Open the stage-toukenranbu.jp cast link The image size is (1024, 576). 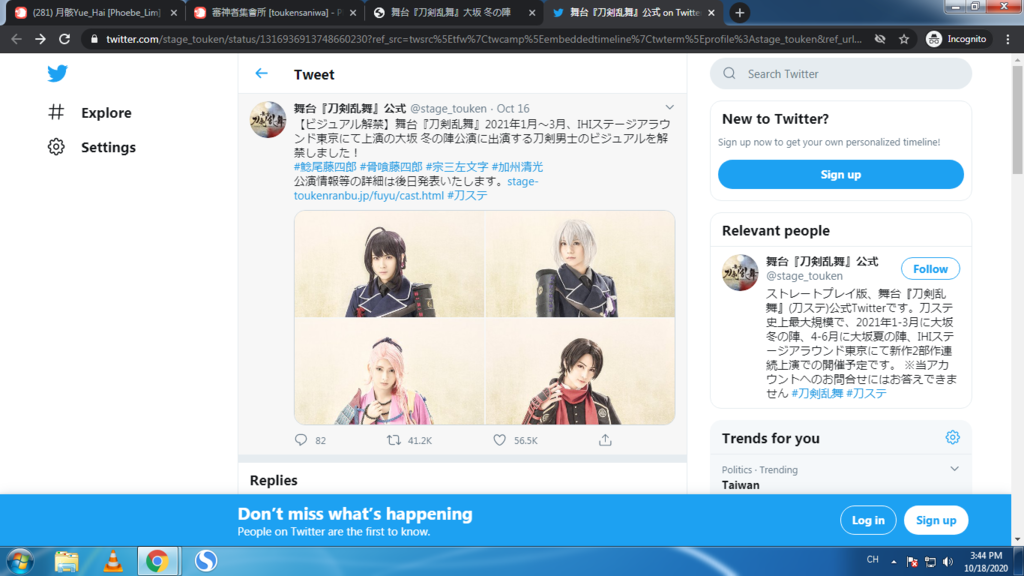tap(369, 195)
